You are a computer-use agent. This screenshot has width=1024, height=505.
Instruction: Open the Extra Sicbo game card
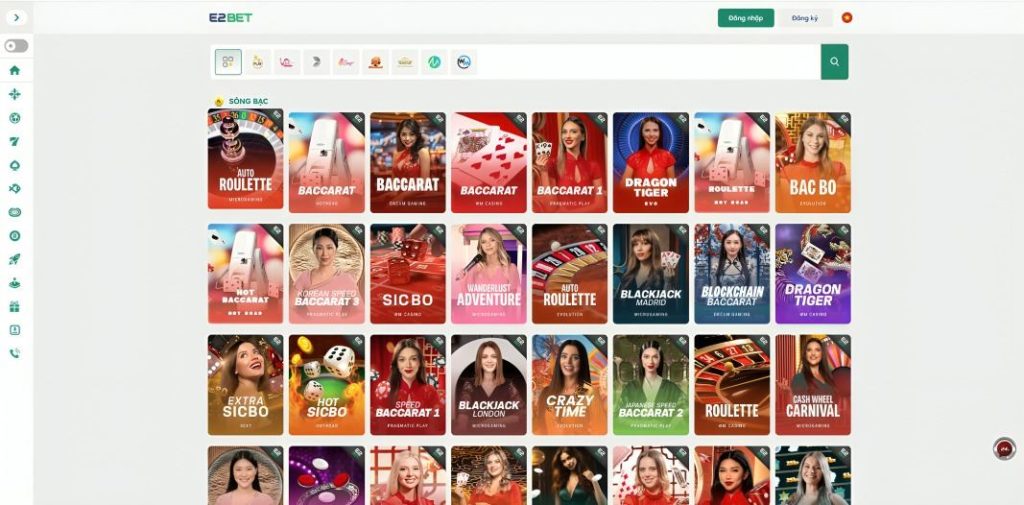point(246,385)
